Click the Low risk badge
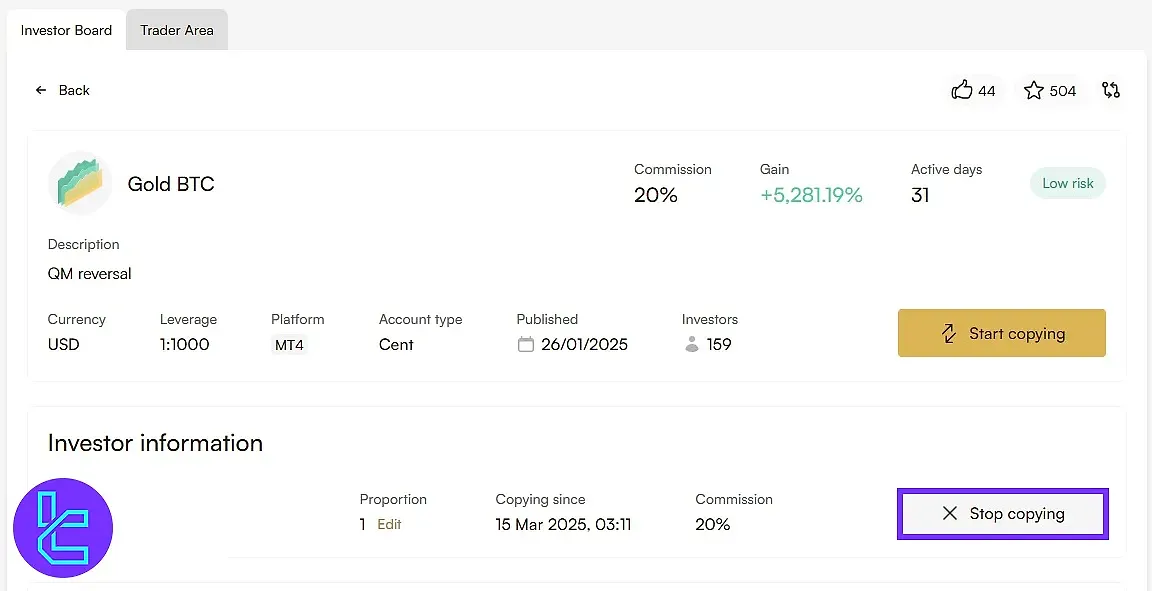Screen dimensions: 1152x591 (x=1067, y=183)
